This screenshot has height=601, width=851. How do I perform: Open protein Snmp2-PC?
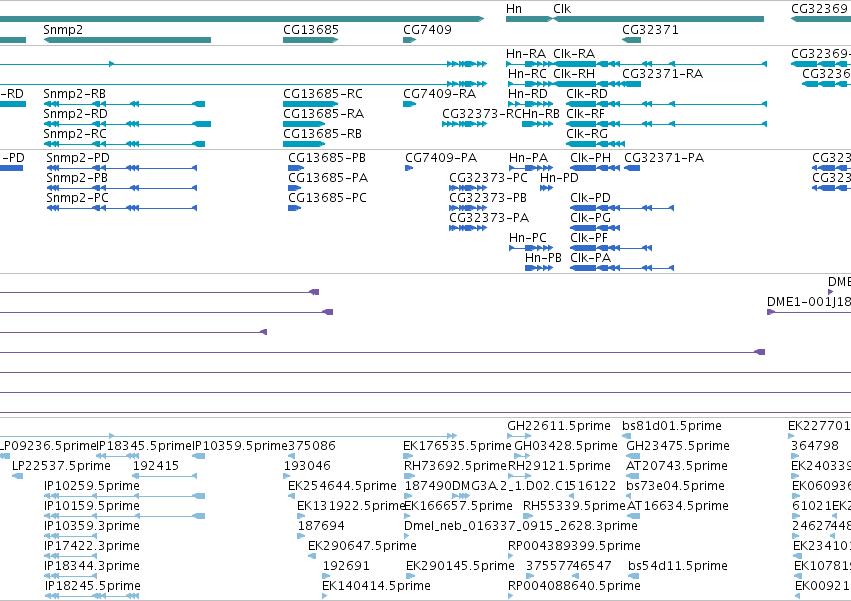(x=77, y=198)
